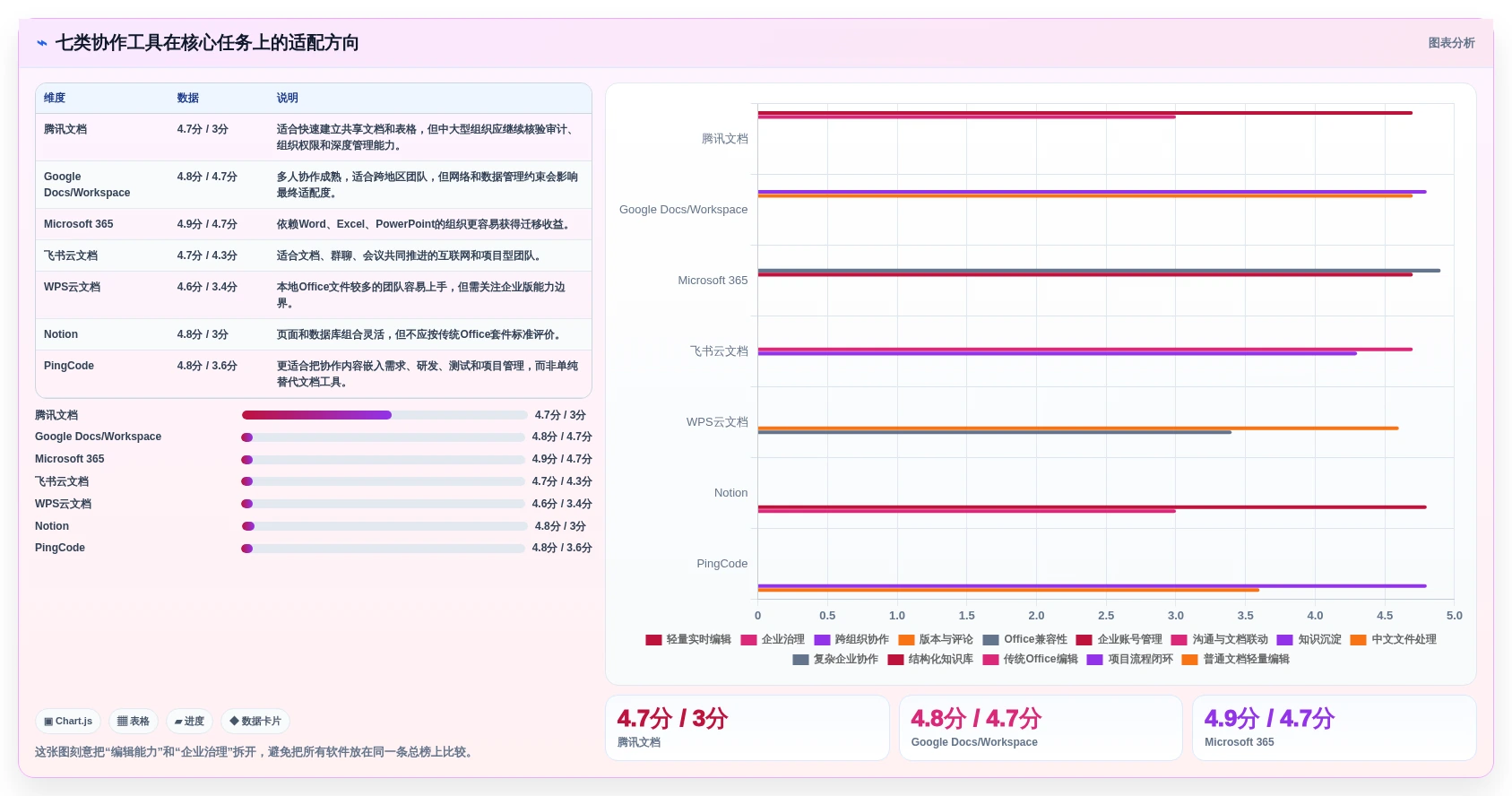Click the PingCode y-axis label in the chart
Image resolution: width=1512 pixels, height=796 pixels.
722,564
